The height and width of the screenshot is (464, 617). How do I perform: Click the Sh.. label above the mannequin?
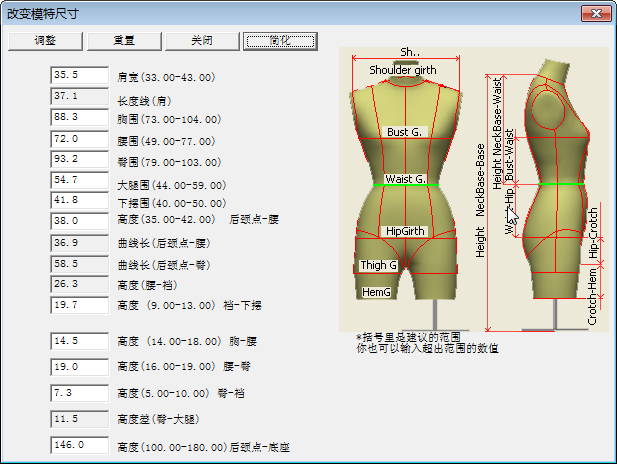pyautogui.click(x=410, y=52)
